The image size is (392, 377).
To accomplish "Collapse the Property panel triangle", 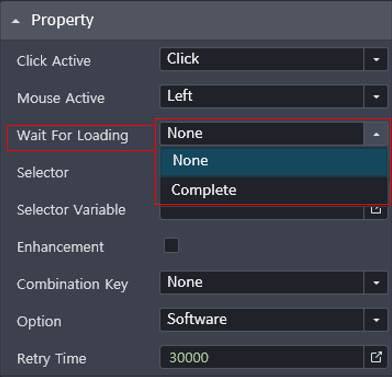I will click(15, 21).
